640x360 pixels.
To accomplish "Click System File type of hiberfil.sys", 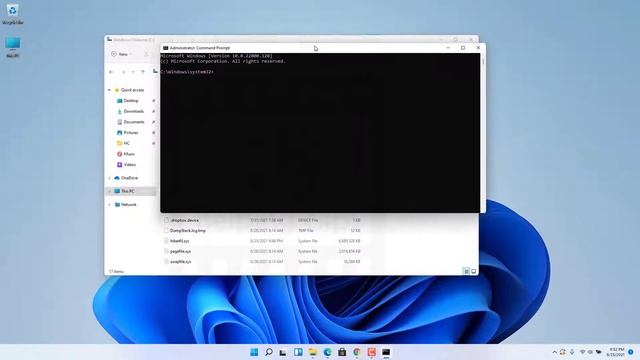I will click(308, 241).
